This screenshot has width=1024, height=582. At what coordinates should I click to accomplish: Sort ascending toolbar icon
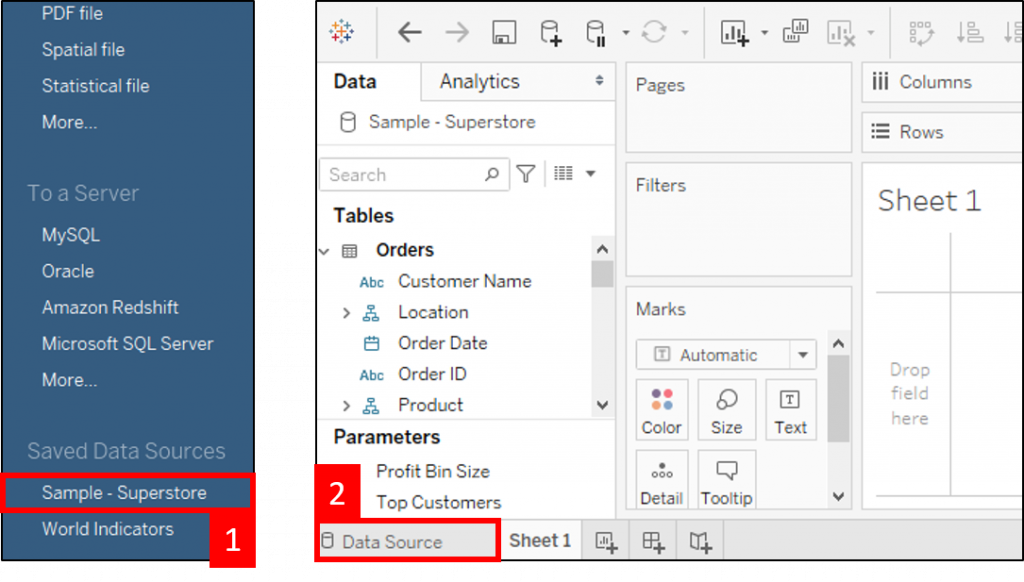(x=970, y=32)
